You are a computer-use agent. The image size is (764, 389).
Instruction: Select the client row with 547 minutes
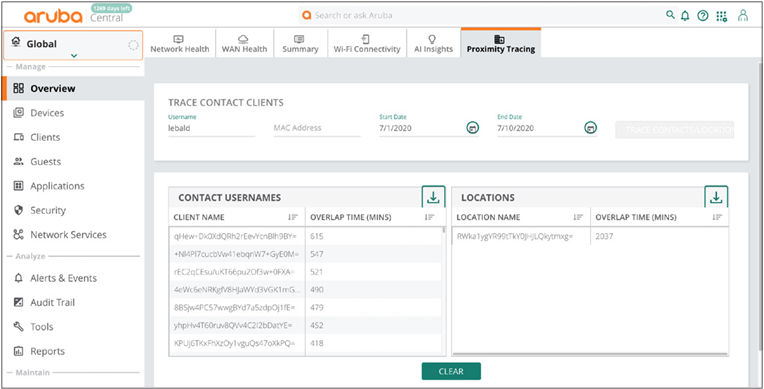(306, 254)
